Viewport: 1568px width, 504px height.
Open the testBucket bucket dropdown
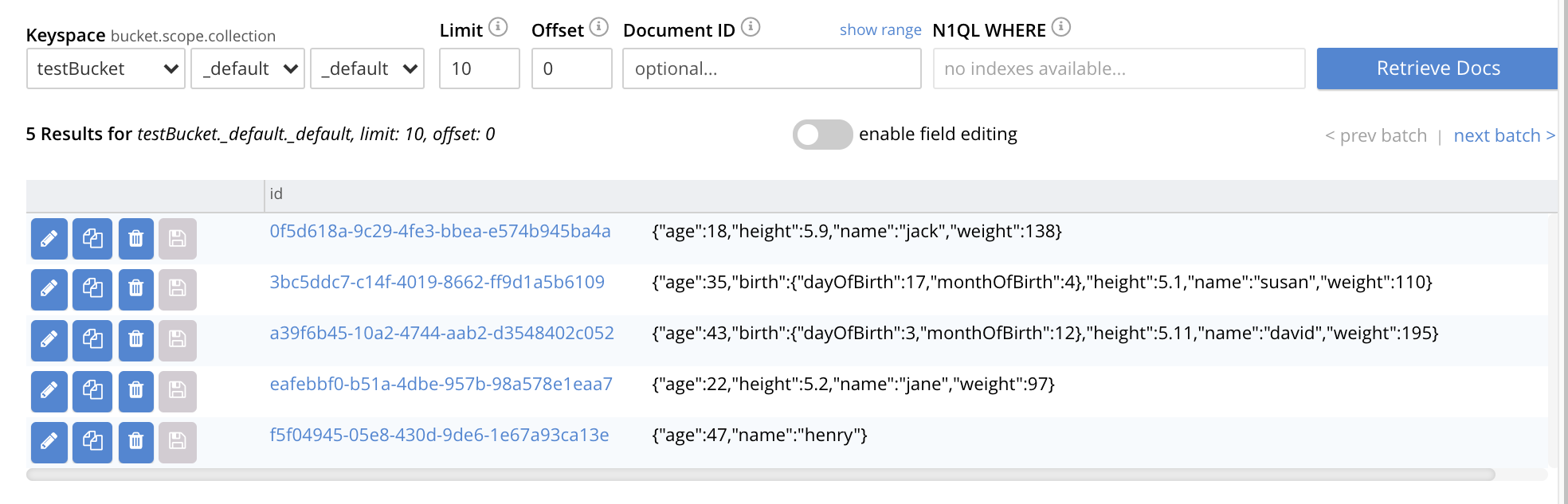click(x=106, y=69)
